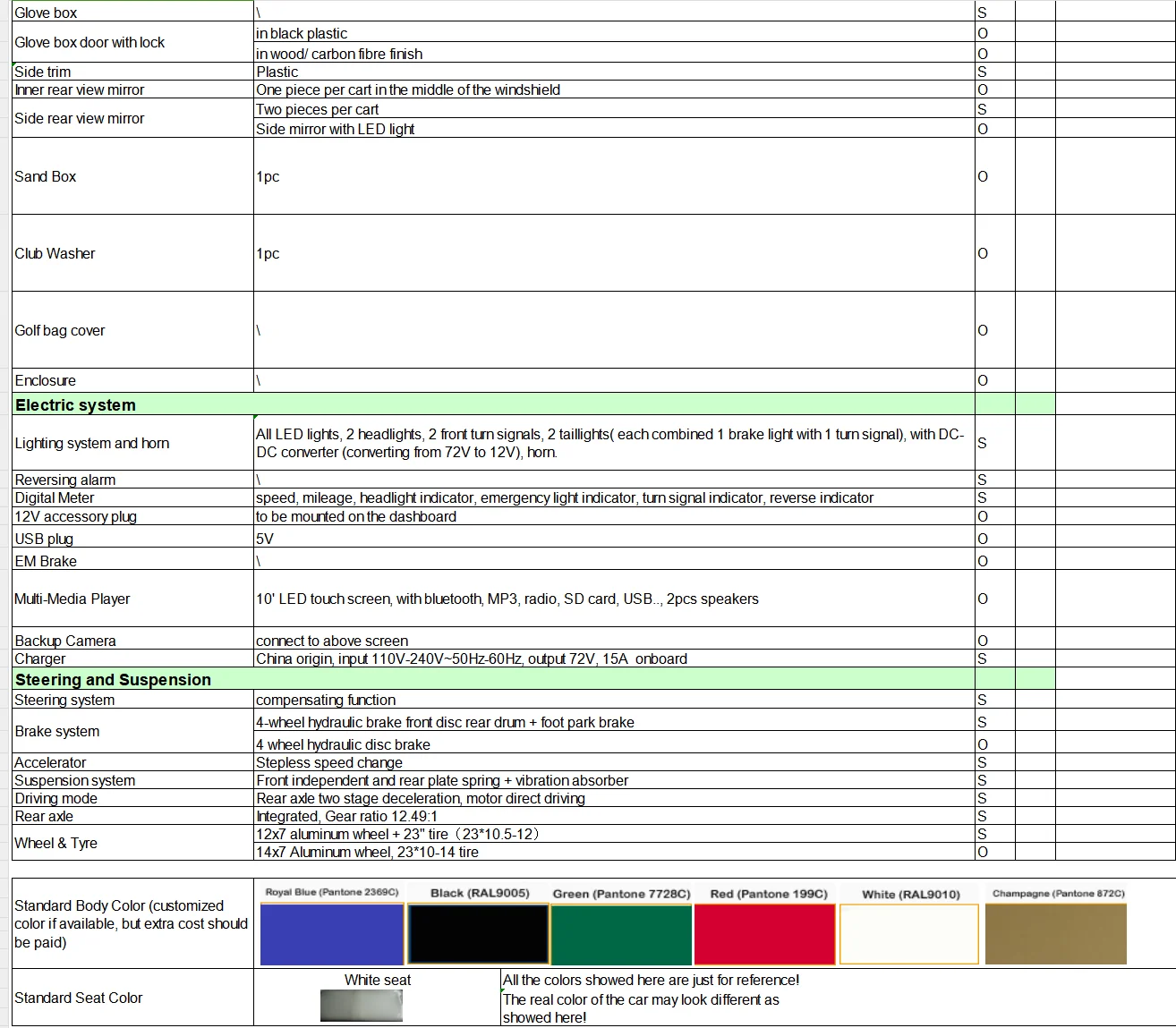Select the 'Plastic' description cell
The width and height of the screenshot is (1176, 1028).
614,72
